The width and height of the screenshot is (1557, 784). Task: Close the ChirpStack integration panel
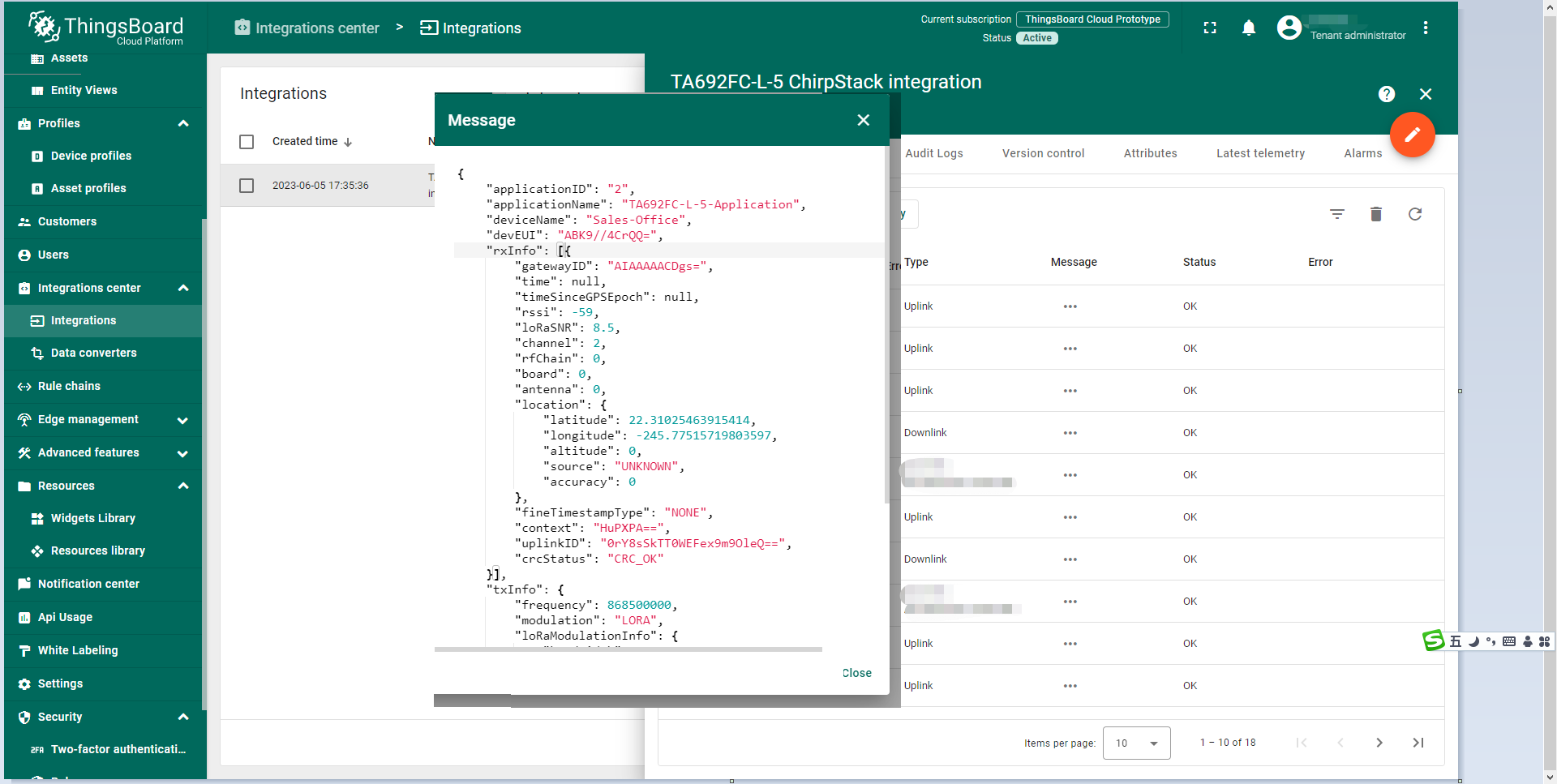(1426, 94)
